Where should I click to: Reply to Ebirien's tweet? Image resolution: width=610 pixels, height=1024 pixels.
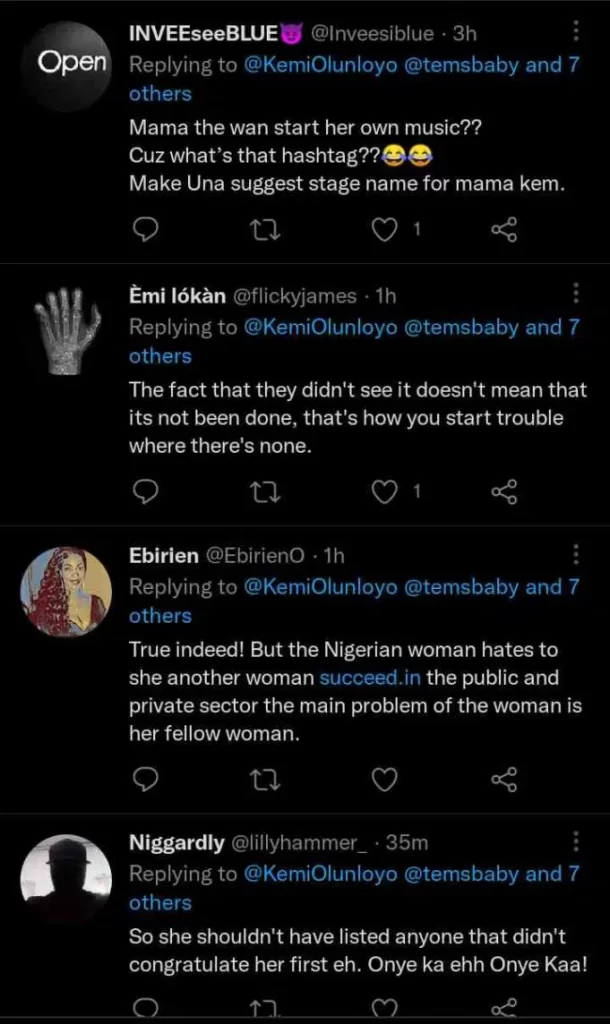146,778
